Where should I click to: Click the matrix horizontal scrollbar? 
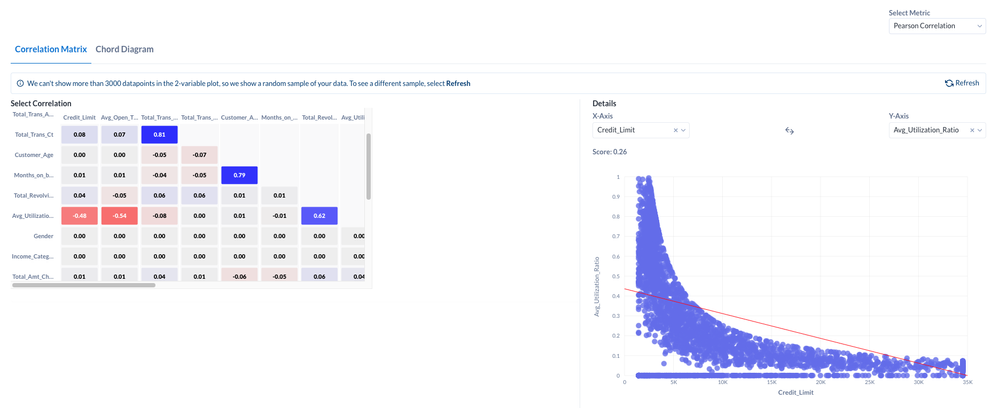(x=84, y=285)
